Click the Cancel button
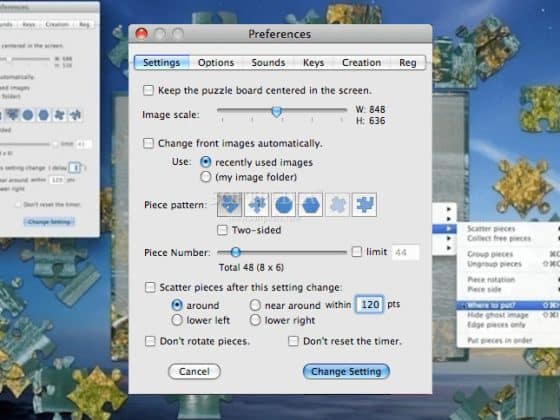This screenshot has height=420, width=560. click(x=194, y=371)
